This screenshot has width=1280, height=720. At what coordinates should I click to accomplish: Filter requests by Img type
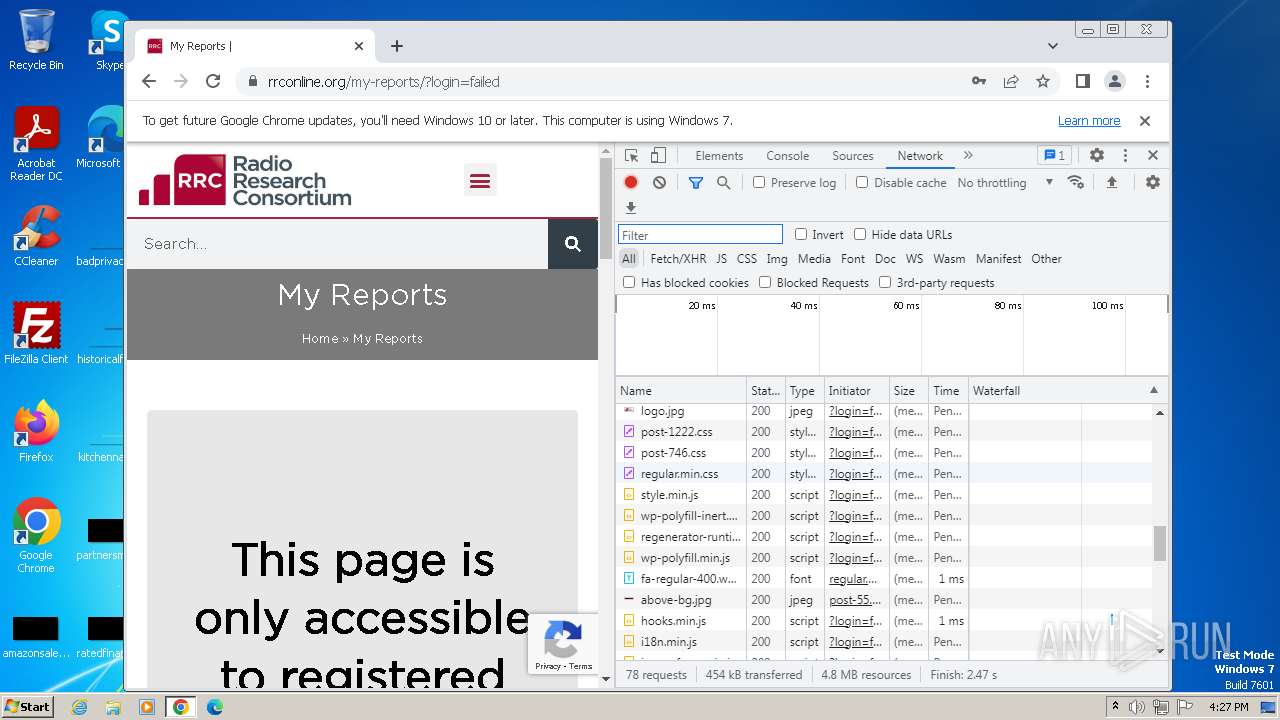[777, 259]
